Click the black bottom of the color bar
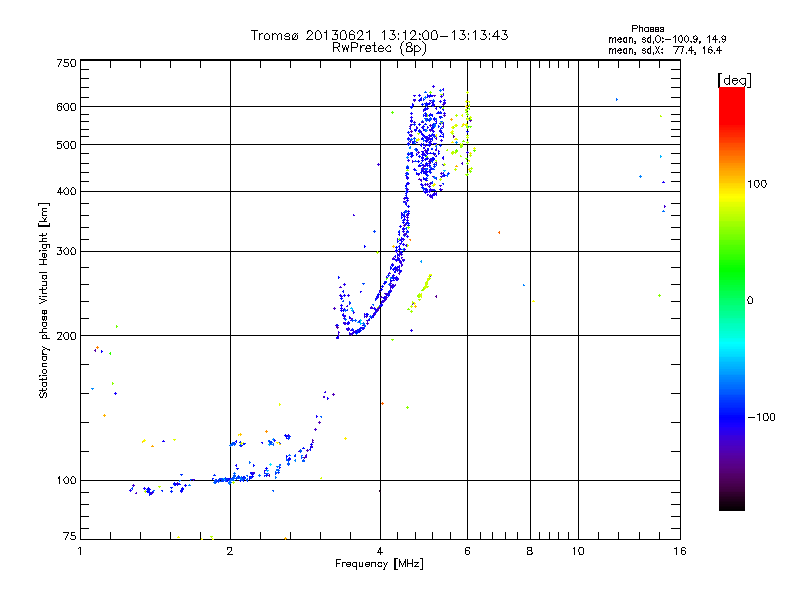The height and width of the screenshot is (600, 800). coord(732,503)
